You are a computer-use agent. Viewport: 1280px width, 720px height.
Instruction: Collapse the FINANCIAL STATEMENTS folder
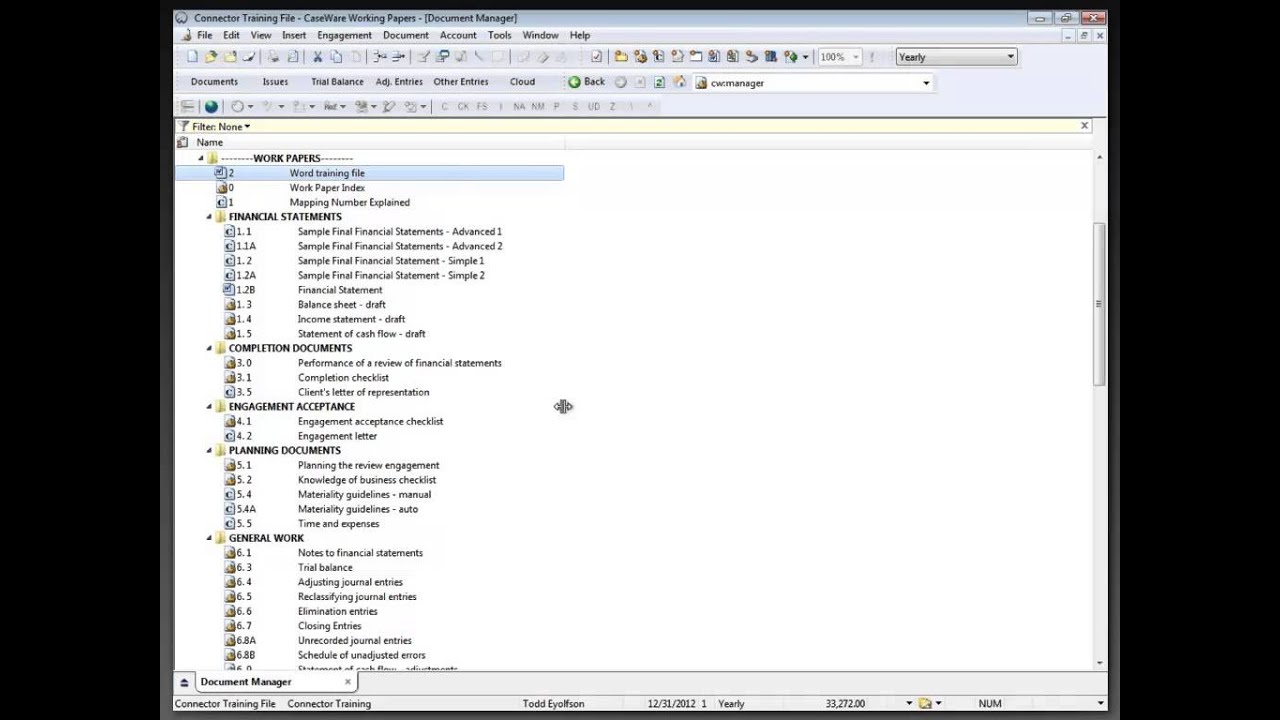click(x=209, y=217)
